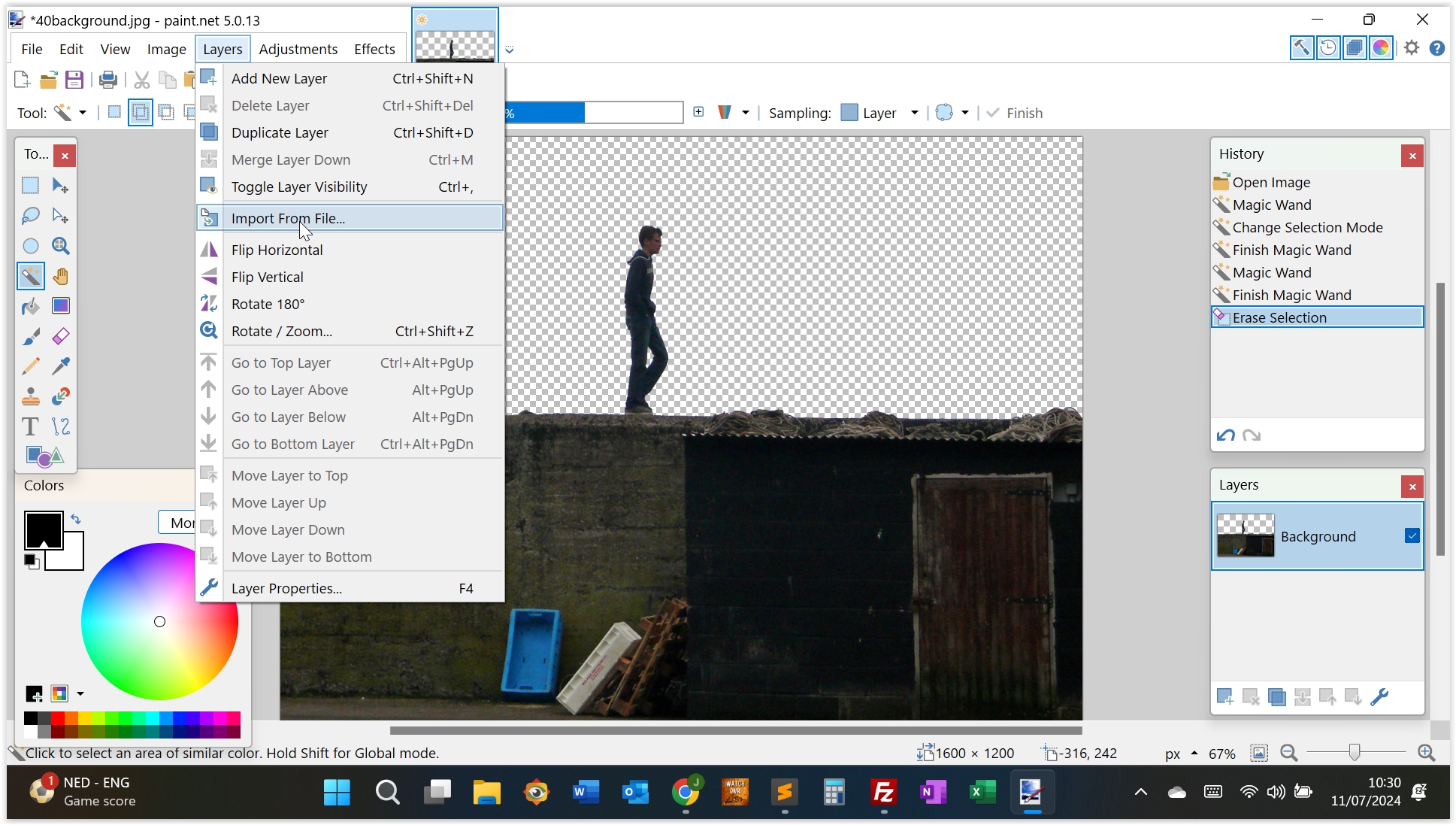Select the Text tool
Image resolution: width=1456 pixels, height=825 pixels.
click(x=31, y=426)
